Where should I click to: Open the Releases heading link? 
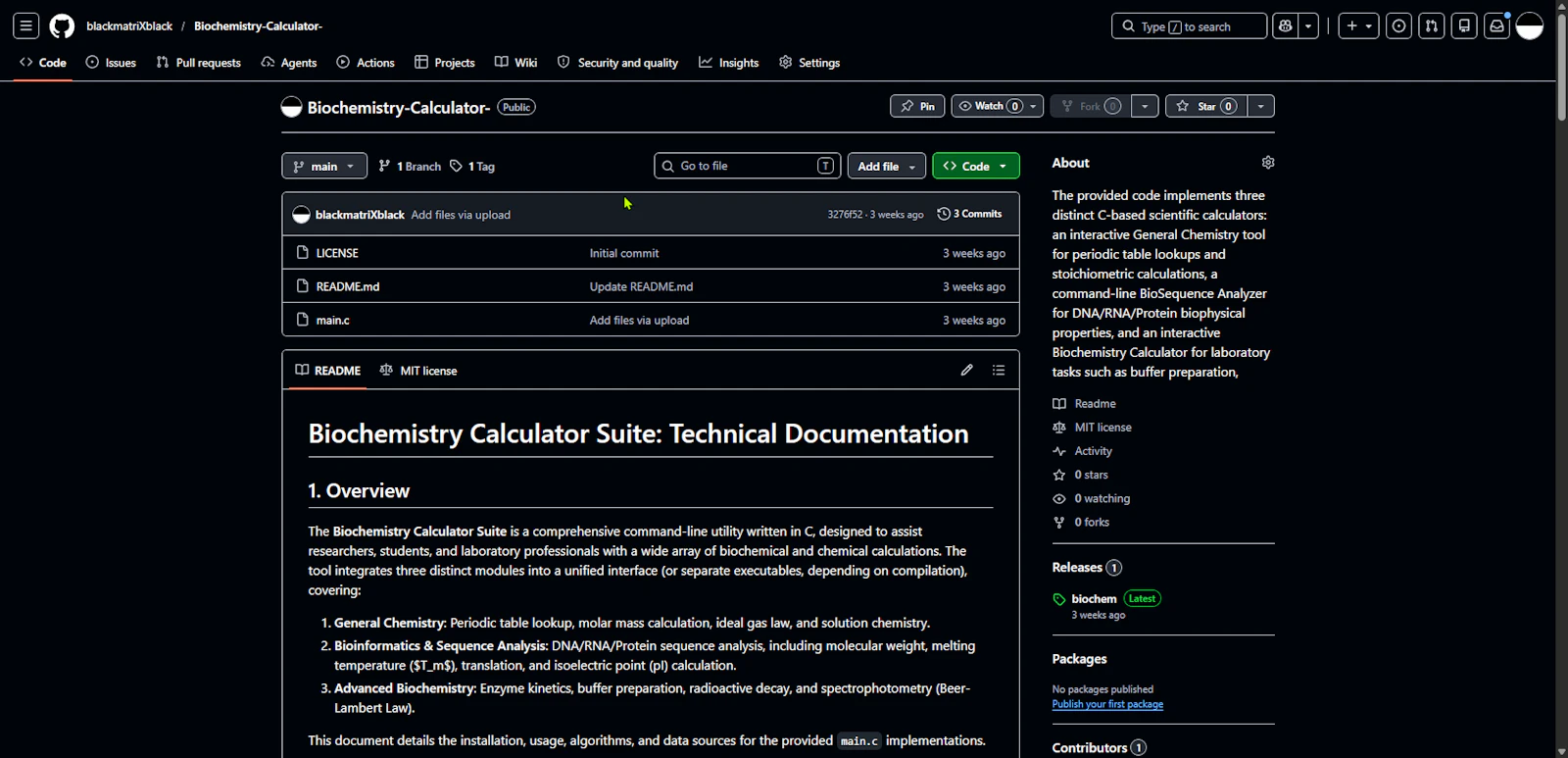point(1087,568)
